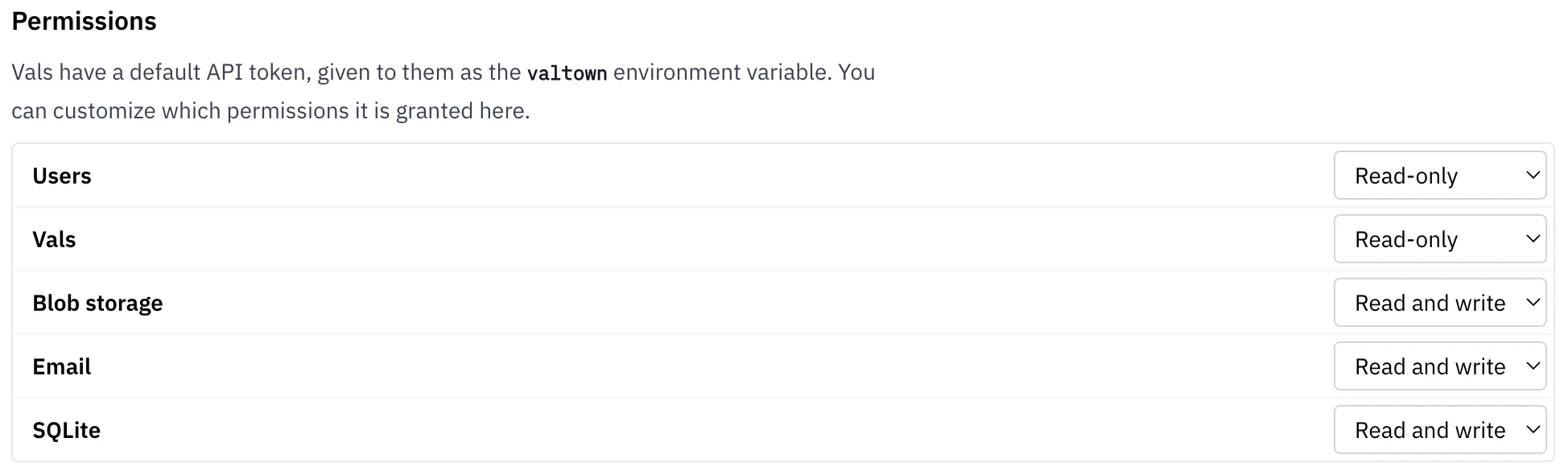Screen dimensions: 1568x475
Task: Change the Email permission level
Action: coord(1438,366)
